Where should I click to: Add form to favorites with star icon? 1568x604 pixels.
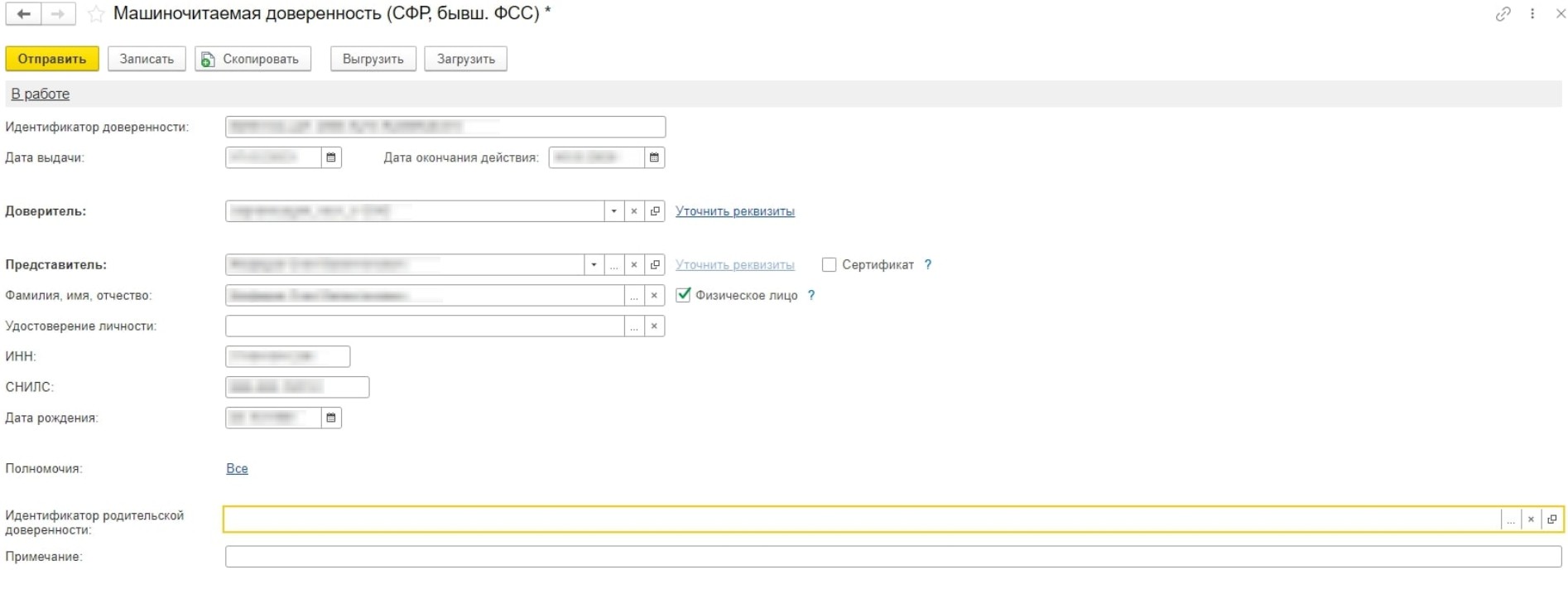(x=96, y=14)
